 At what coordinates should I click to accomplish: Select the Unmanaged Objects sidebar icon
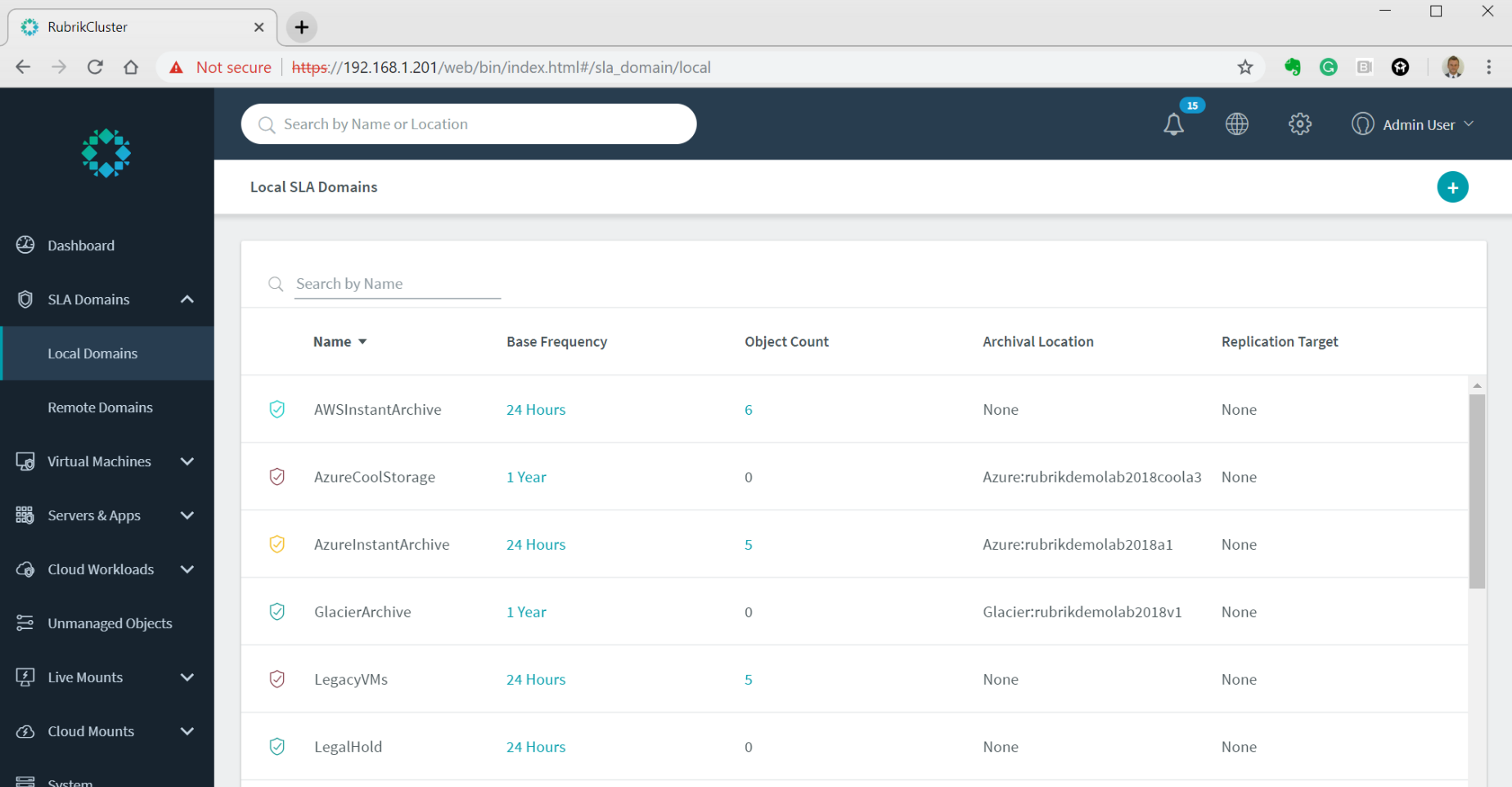[x=25, y=623]
